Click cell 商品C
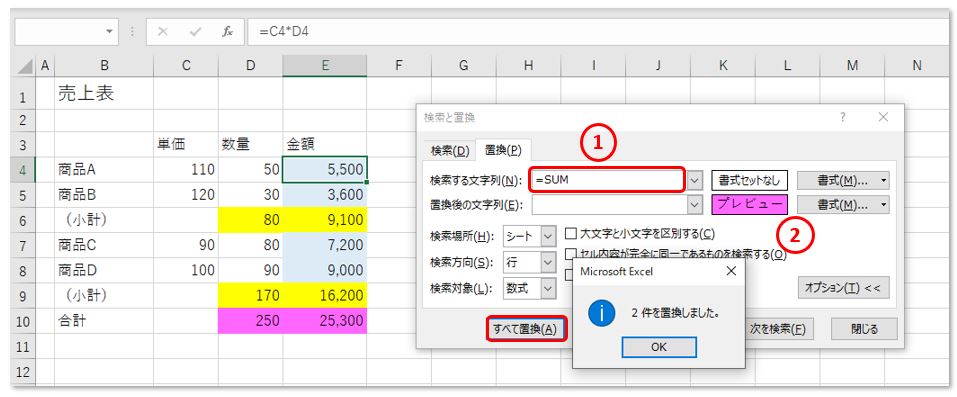957x397 pixels. [x=104, y=245]
